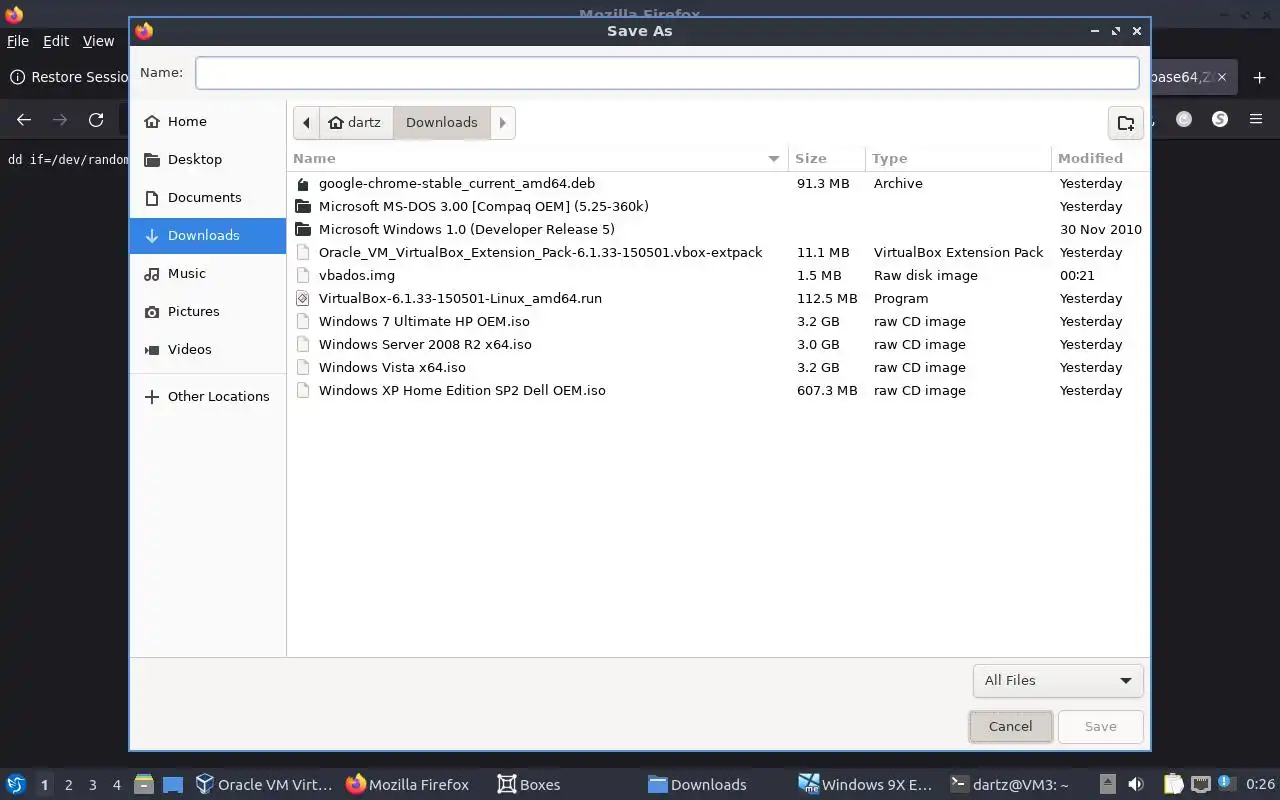The height and width of the screenshot is (800, 1280).
Task: Select Microsoft MS-DOS 3.00 folder
Action: click(718, 206)
